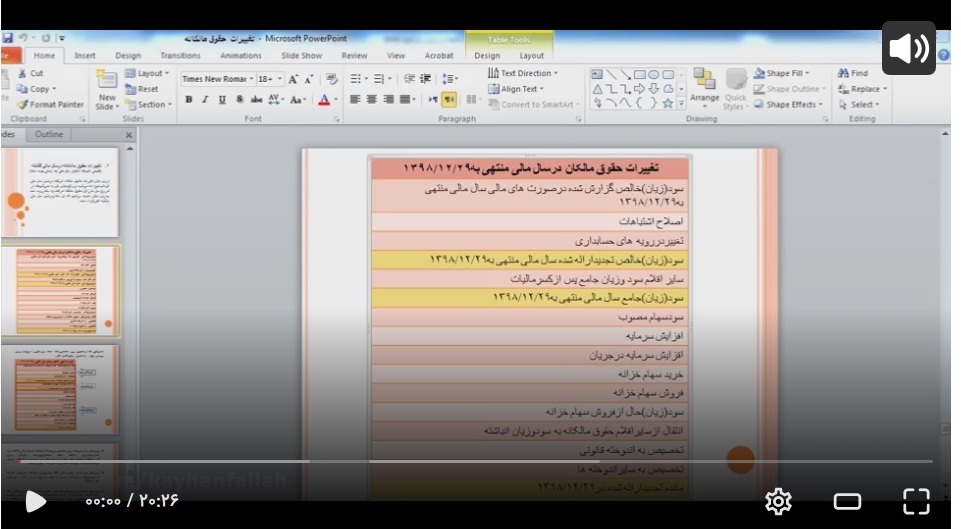Open PowerPoint Help question mark
This screenshot has height=529, width=961.
pos(944,55)
